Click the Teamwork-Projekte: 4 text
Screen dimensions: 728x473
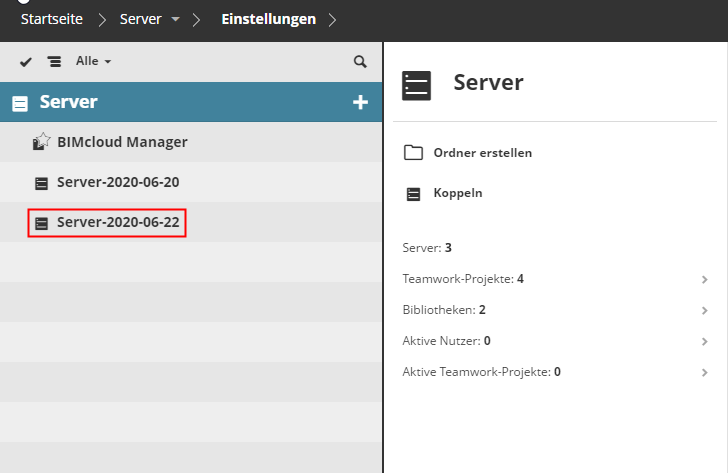click(x=463, y=279)
